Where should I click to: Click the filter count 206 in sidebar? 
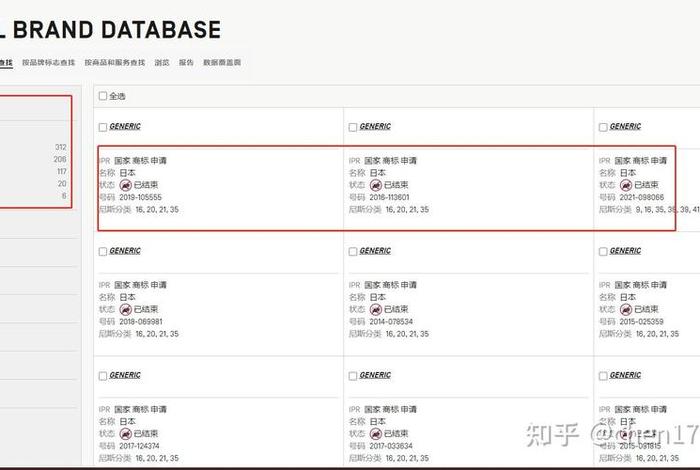click(60, 159)
